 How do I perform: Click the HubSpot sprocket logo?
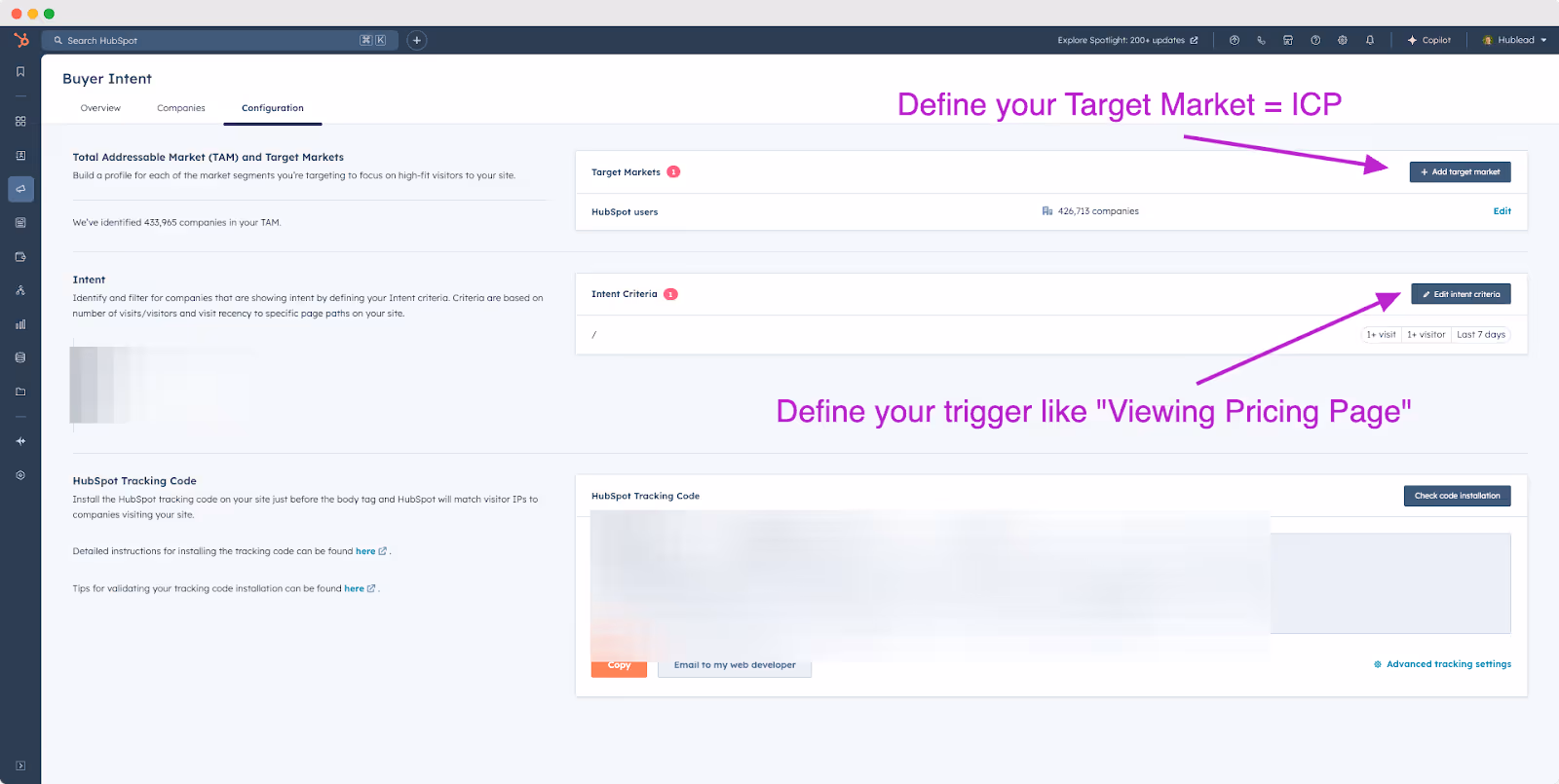pyautogui.click(x=20, y=40)
